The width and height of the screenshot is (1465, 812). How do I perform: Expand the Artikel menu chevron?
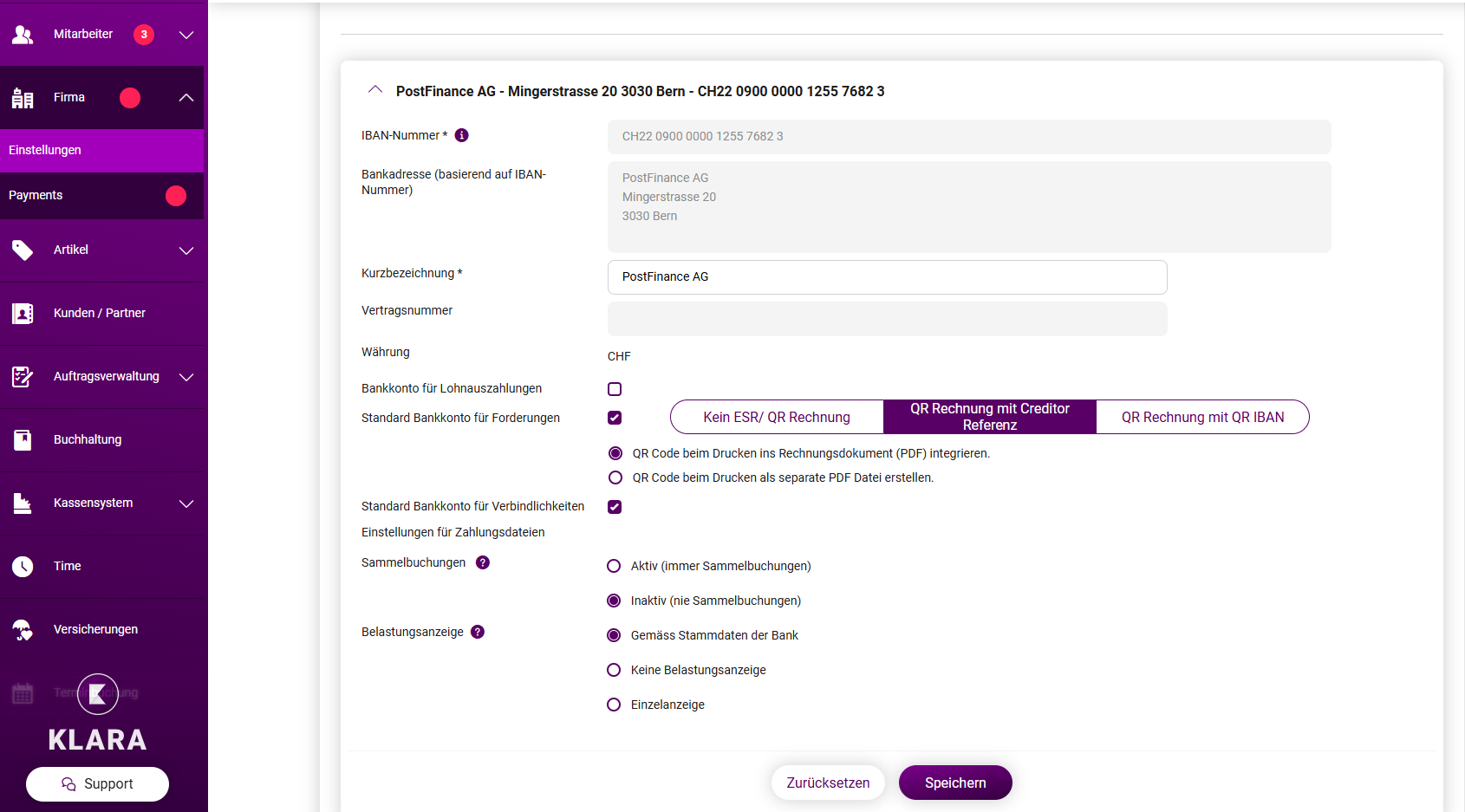pos(186,250)
